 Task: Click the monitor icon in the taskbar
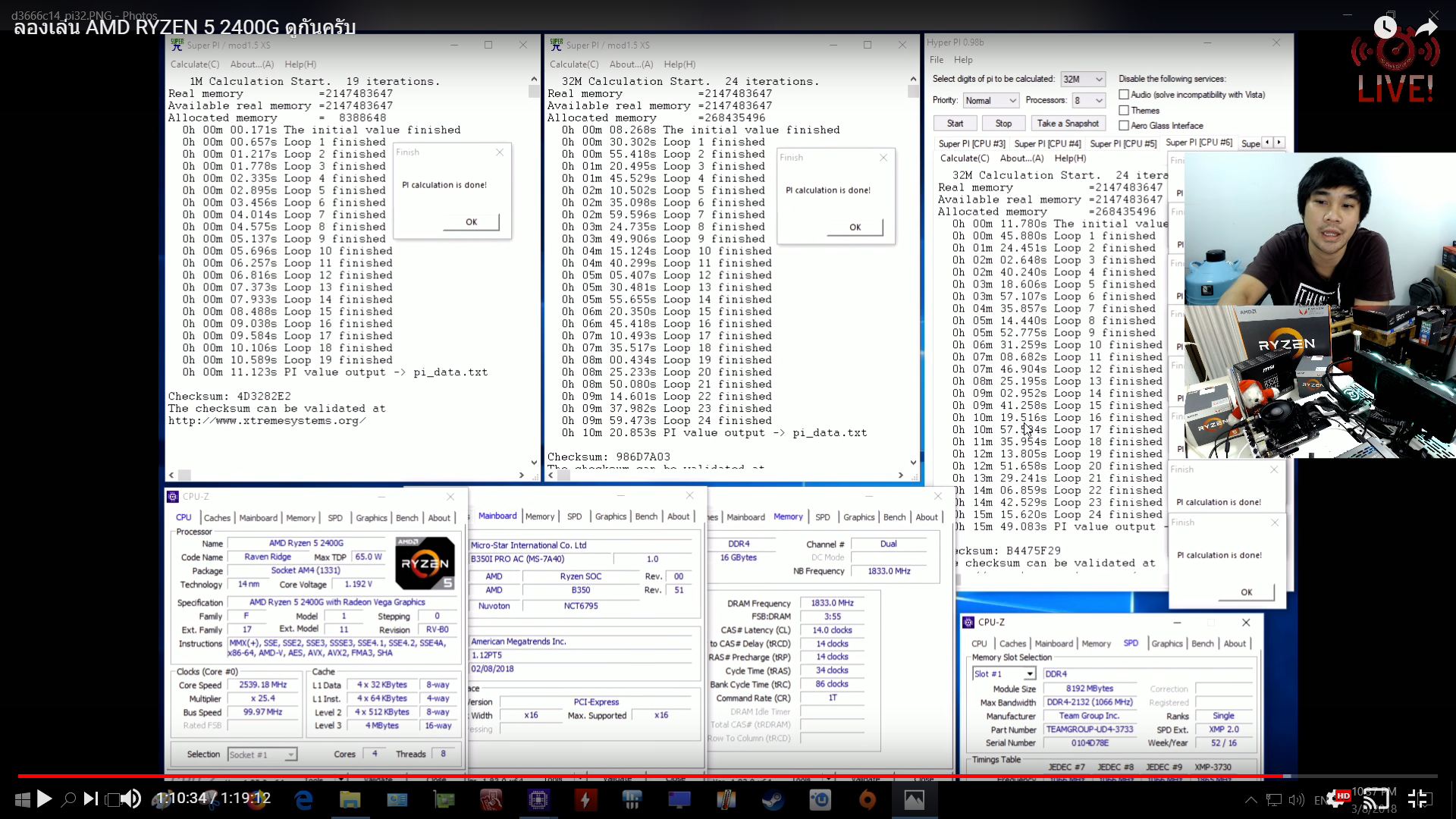[679, 799]
